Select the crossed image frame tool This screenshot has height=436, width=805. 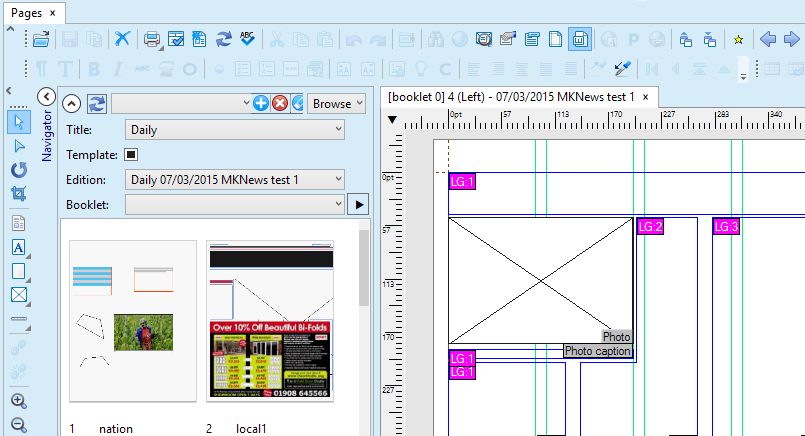click(19, 295)
